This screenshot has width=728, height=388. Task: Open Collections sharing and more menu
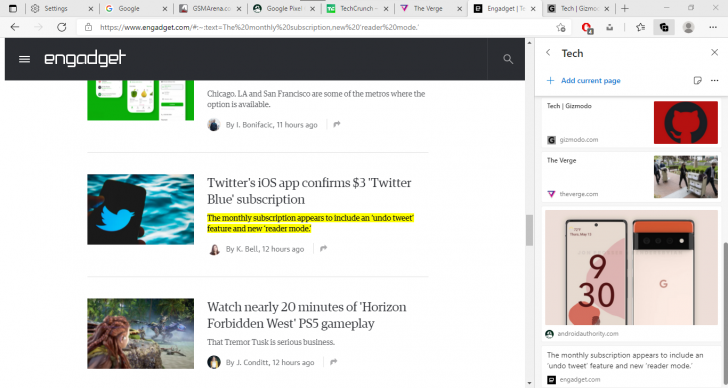pyautogui.click(x=715, y=81)
